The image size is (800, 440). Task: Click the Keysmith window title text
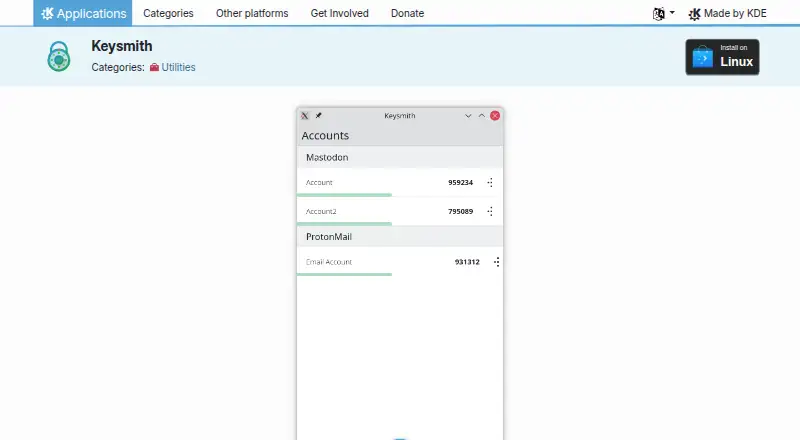399,116
